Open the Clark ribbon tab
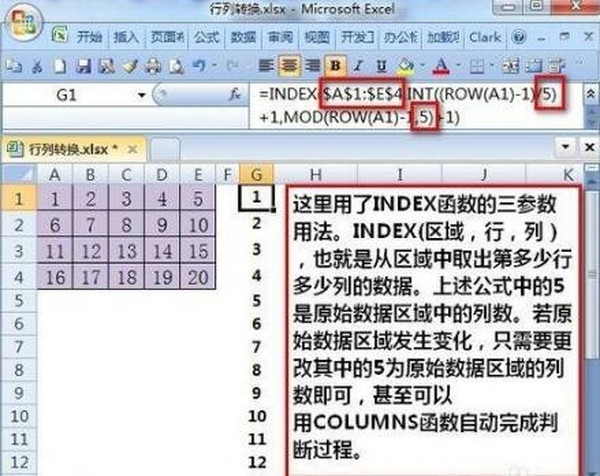Viewport: 600px width, 476px height. 485,37
